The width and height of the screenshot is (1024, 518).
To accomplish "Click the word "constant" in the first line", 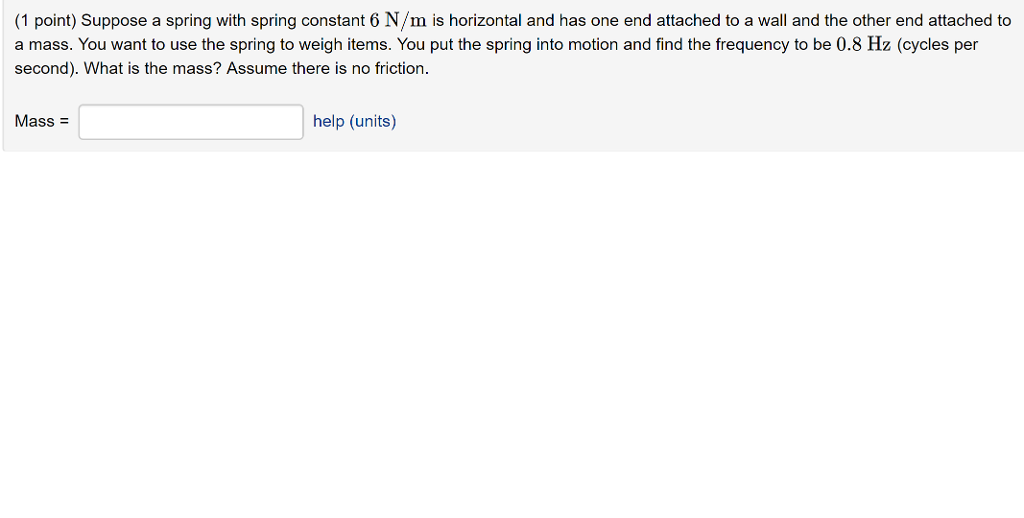I will pyautogui.click(x=333, y=20).
